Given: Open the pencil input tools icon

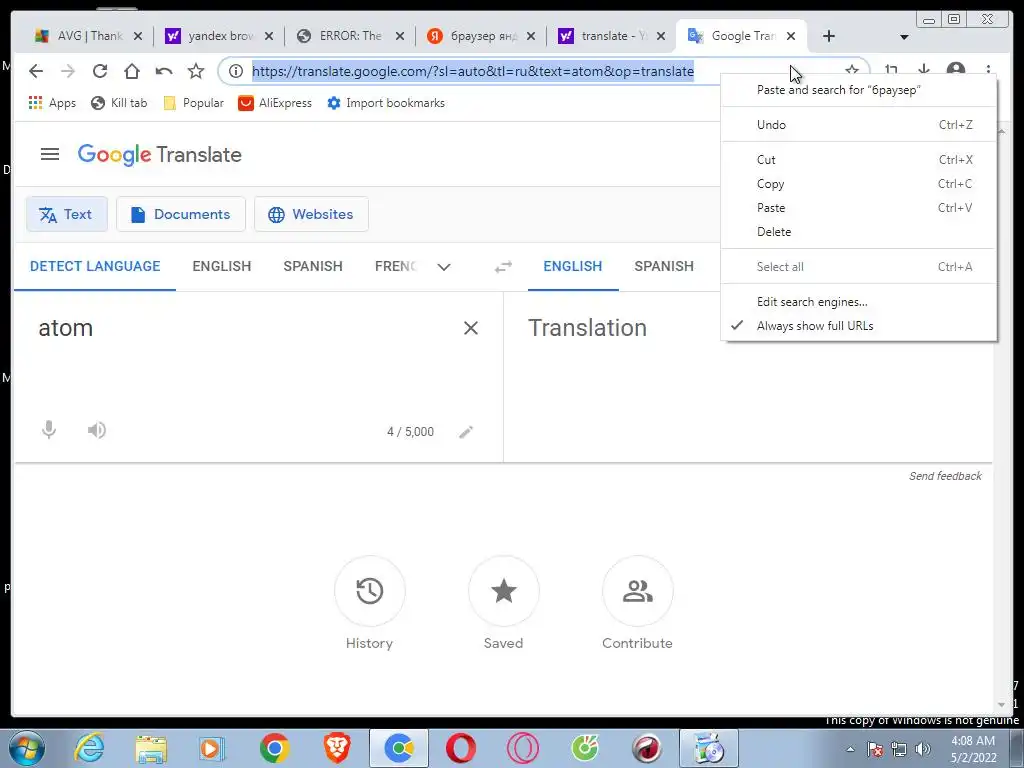Looking at the screenshot, I should 466,432.
